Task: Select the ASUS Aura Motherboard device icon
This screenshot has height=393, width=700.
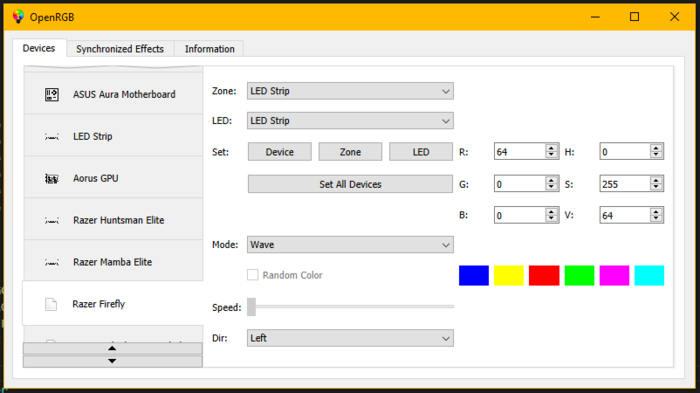Action: click(52, 94)
